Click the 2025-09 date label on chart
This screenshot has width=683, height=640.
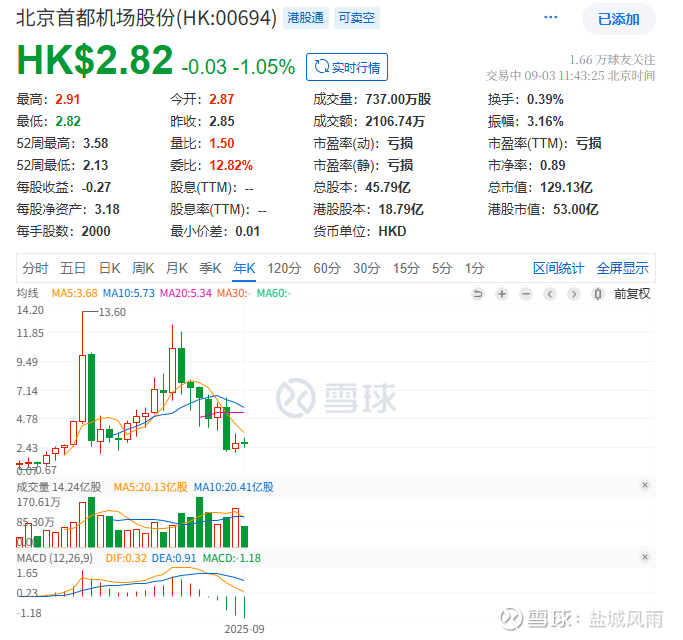pos(244,629)
